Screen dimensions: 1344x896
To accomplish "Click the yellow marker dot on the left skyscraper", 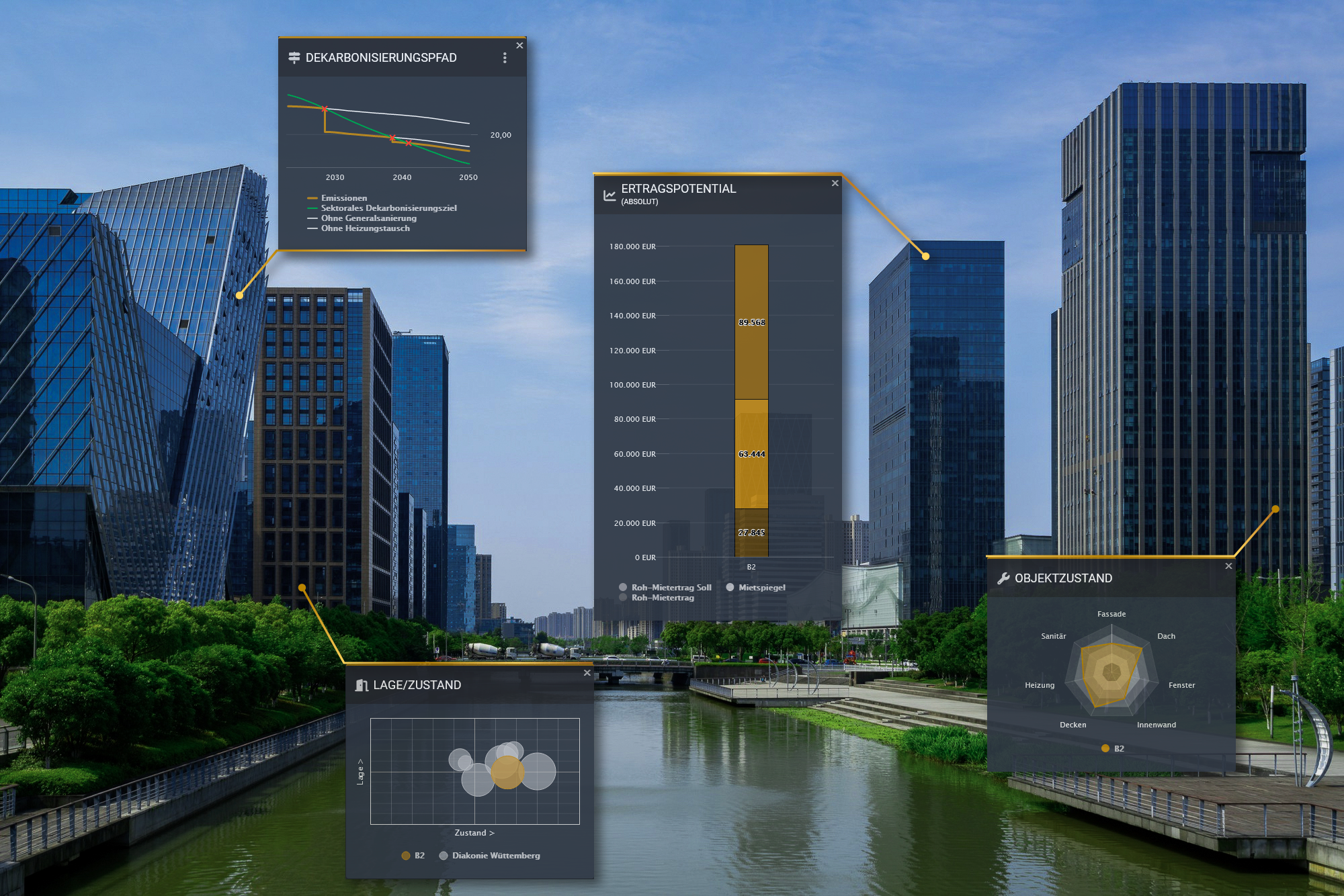I will (241, 294).
